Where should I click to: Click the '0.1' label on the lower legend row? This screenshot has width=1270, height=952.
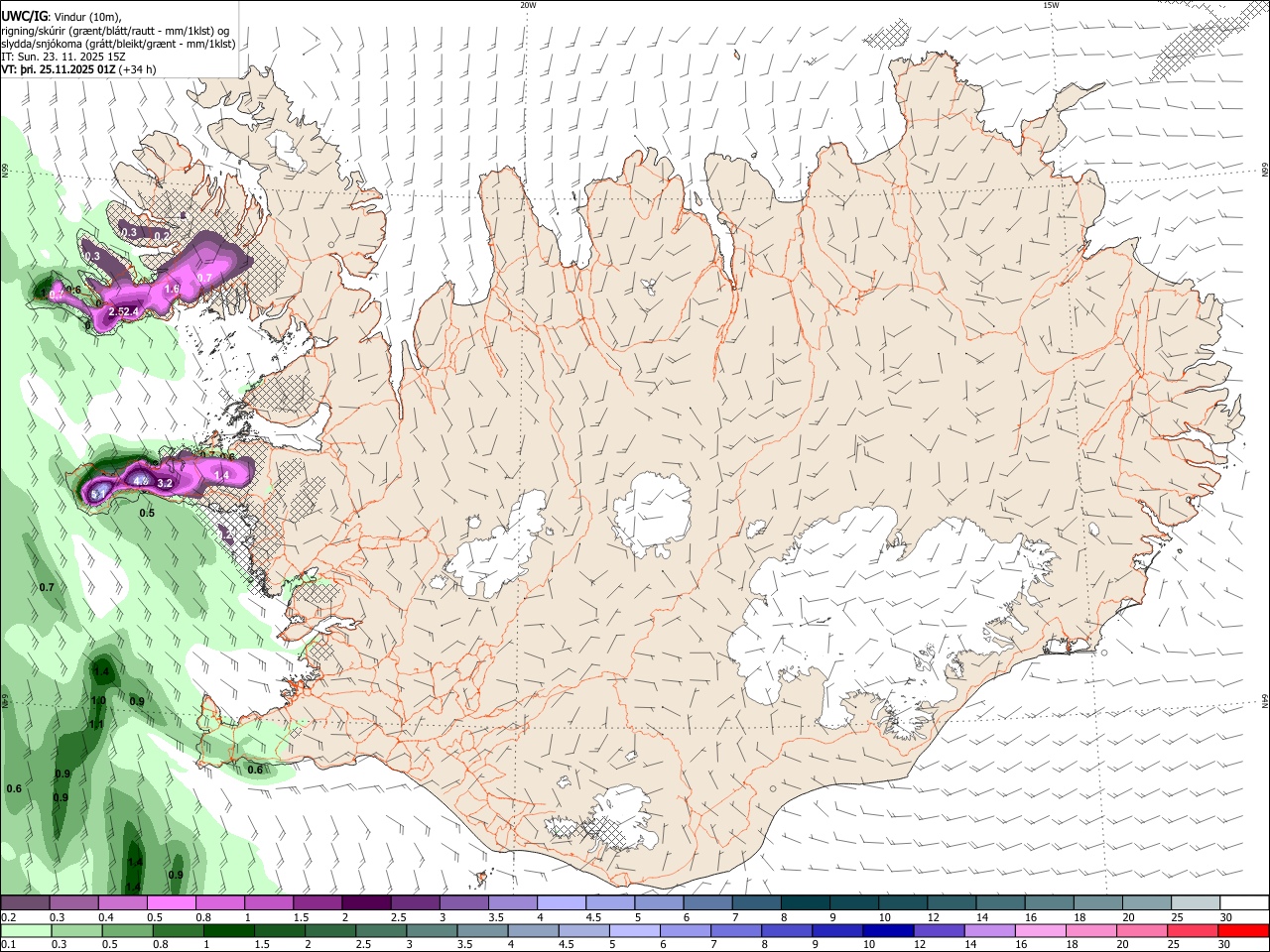point(9,944)
